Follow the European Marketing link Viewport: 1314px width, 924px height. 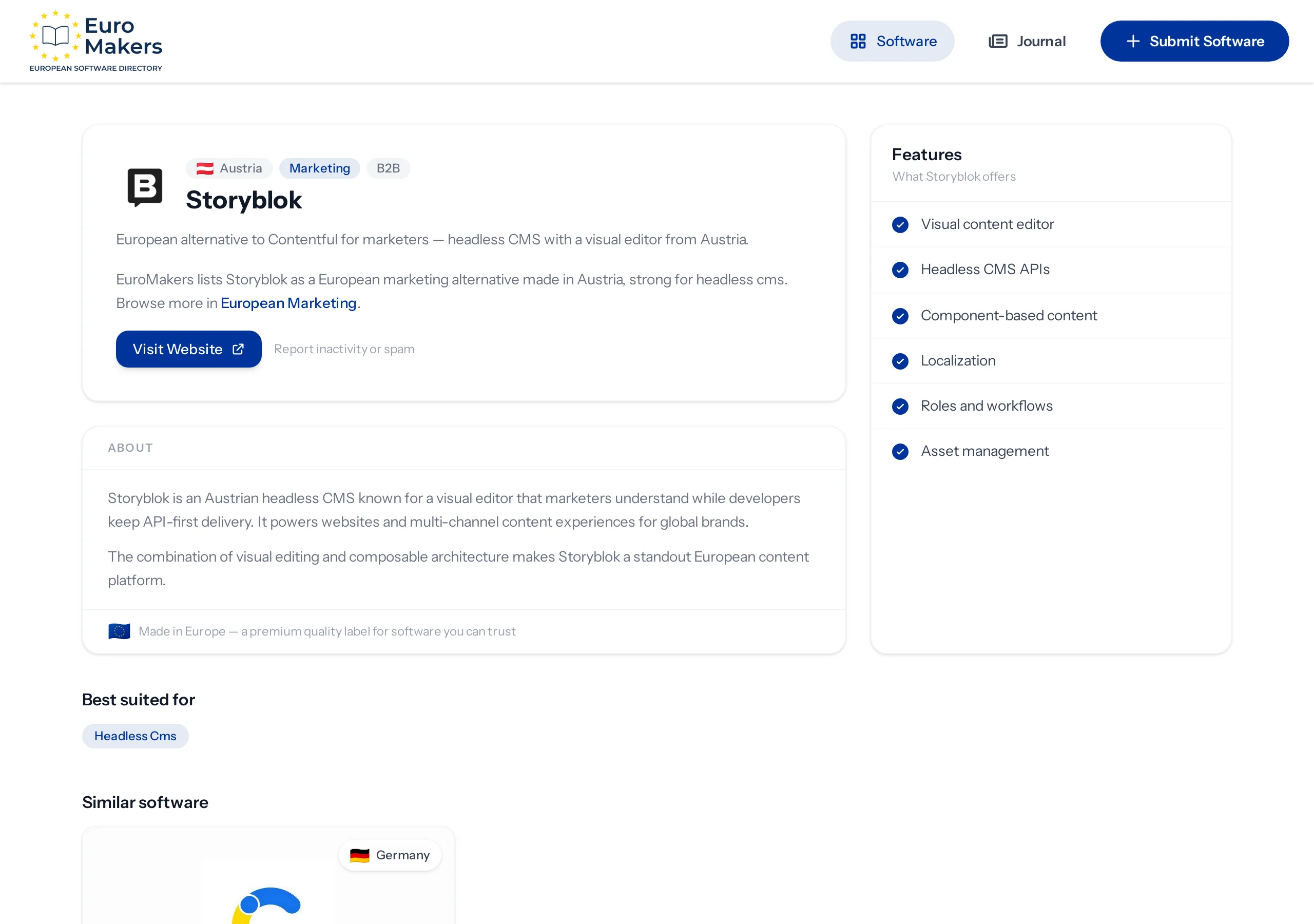[288, 303]
